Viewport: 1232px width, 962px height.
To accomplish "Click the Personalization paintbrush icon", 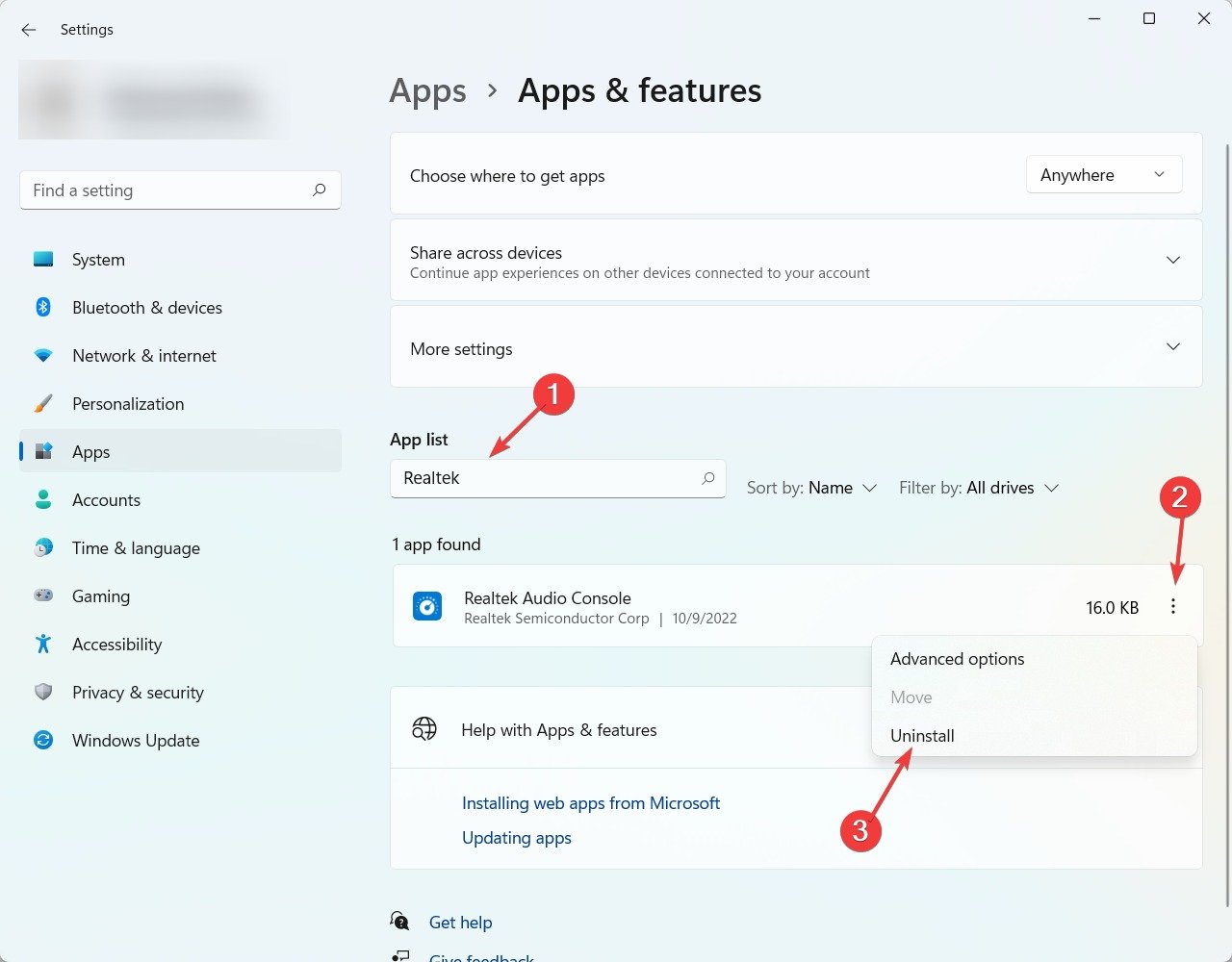I will click(x=43, y=404).
